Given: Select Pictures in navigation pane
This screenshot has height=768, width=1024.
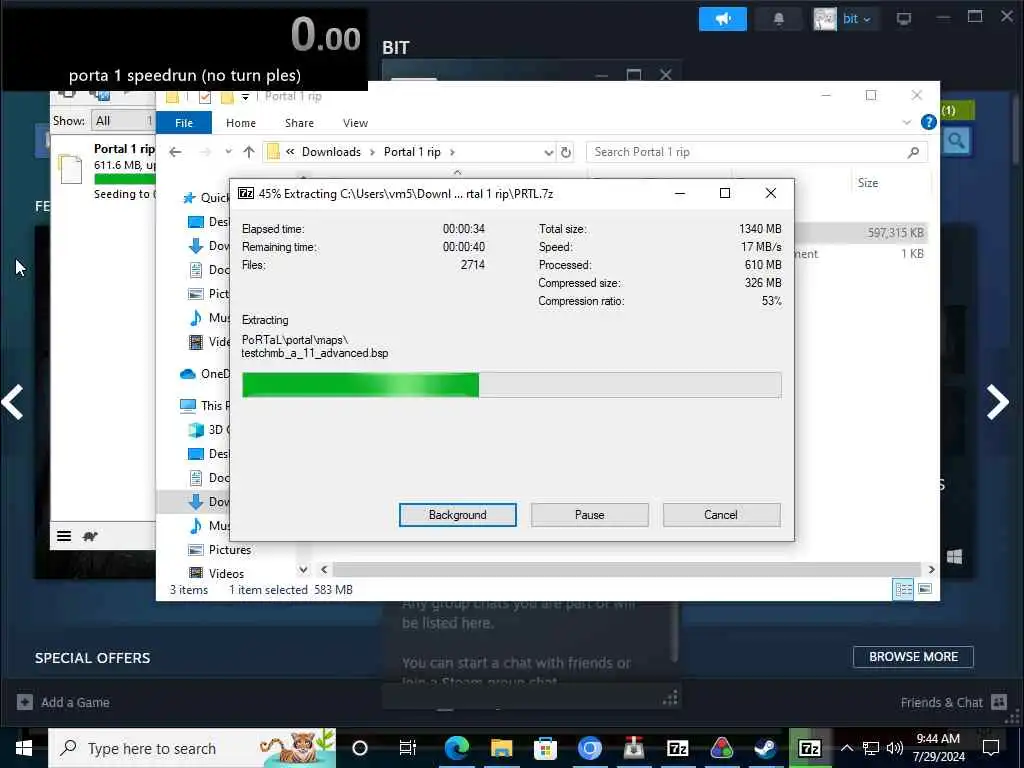Looking at the screenshot, I should point(219,550).
